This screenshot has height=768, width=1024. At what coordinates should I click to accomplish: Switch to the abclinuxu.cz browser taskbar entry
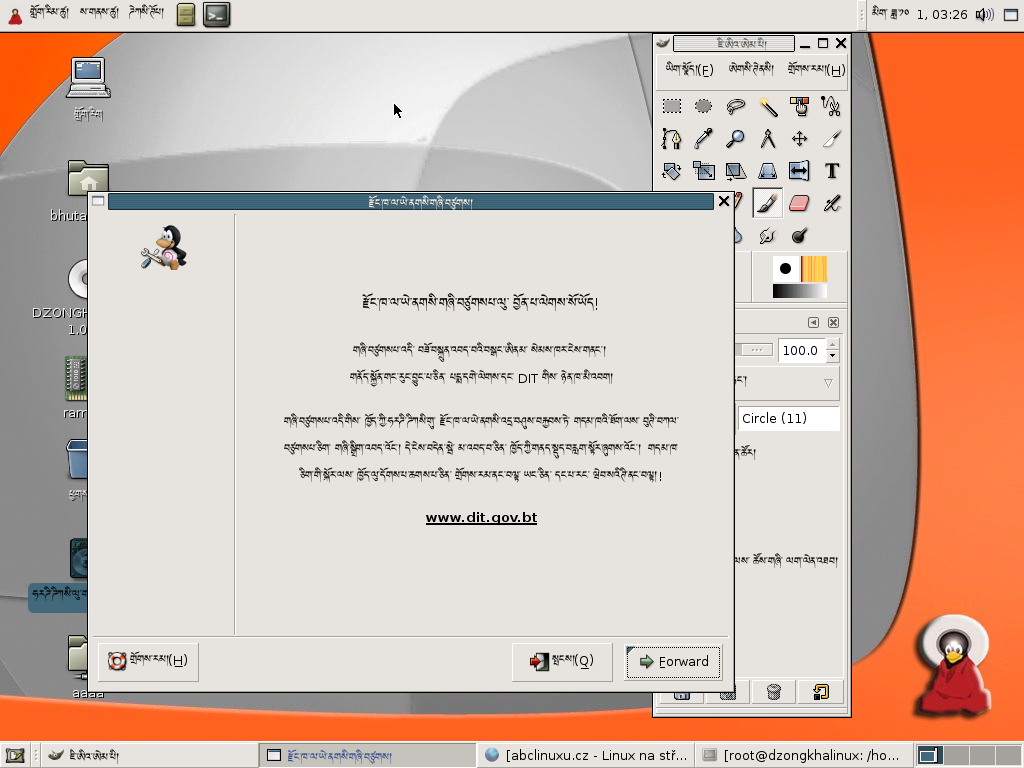pyautogui.click(x=585, y=756)
